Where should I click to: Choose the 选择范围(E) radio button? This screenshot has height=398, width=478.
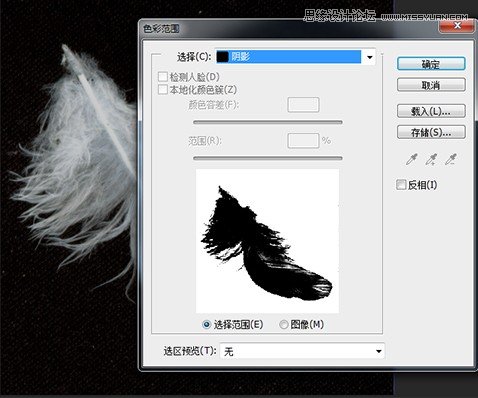(207, 324)
